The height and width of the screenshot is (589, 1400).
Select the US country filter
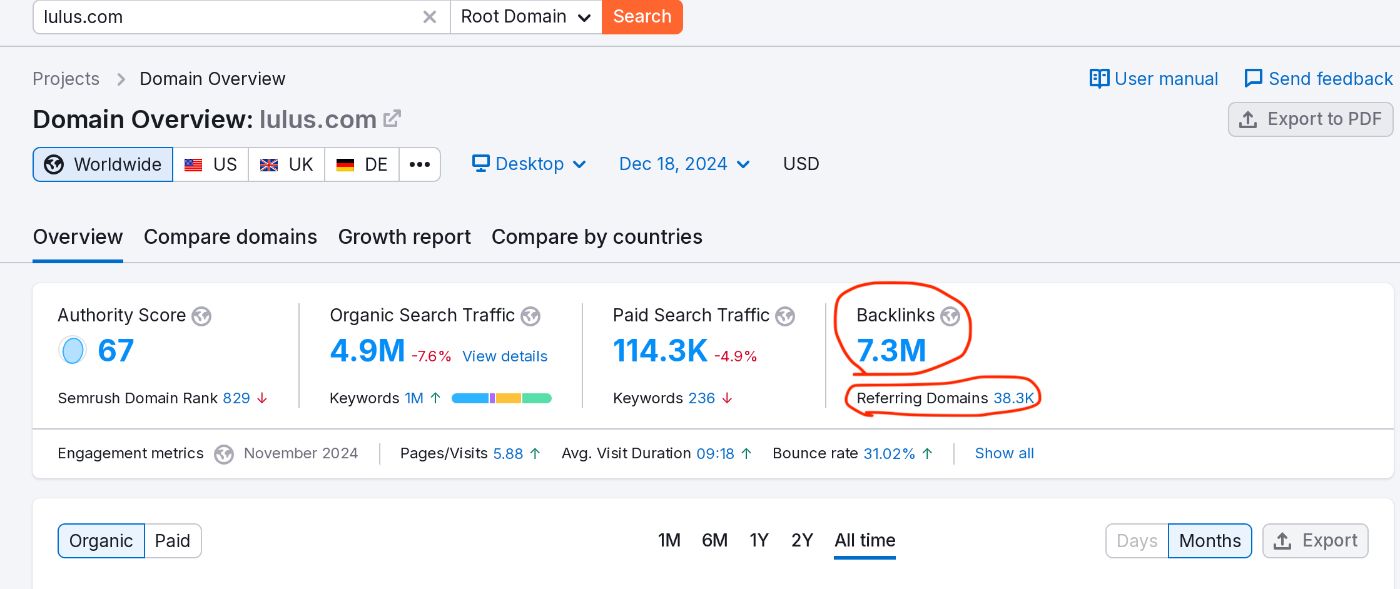pyautogui.click(x=211, y=164)
